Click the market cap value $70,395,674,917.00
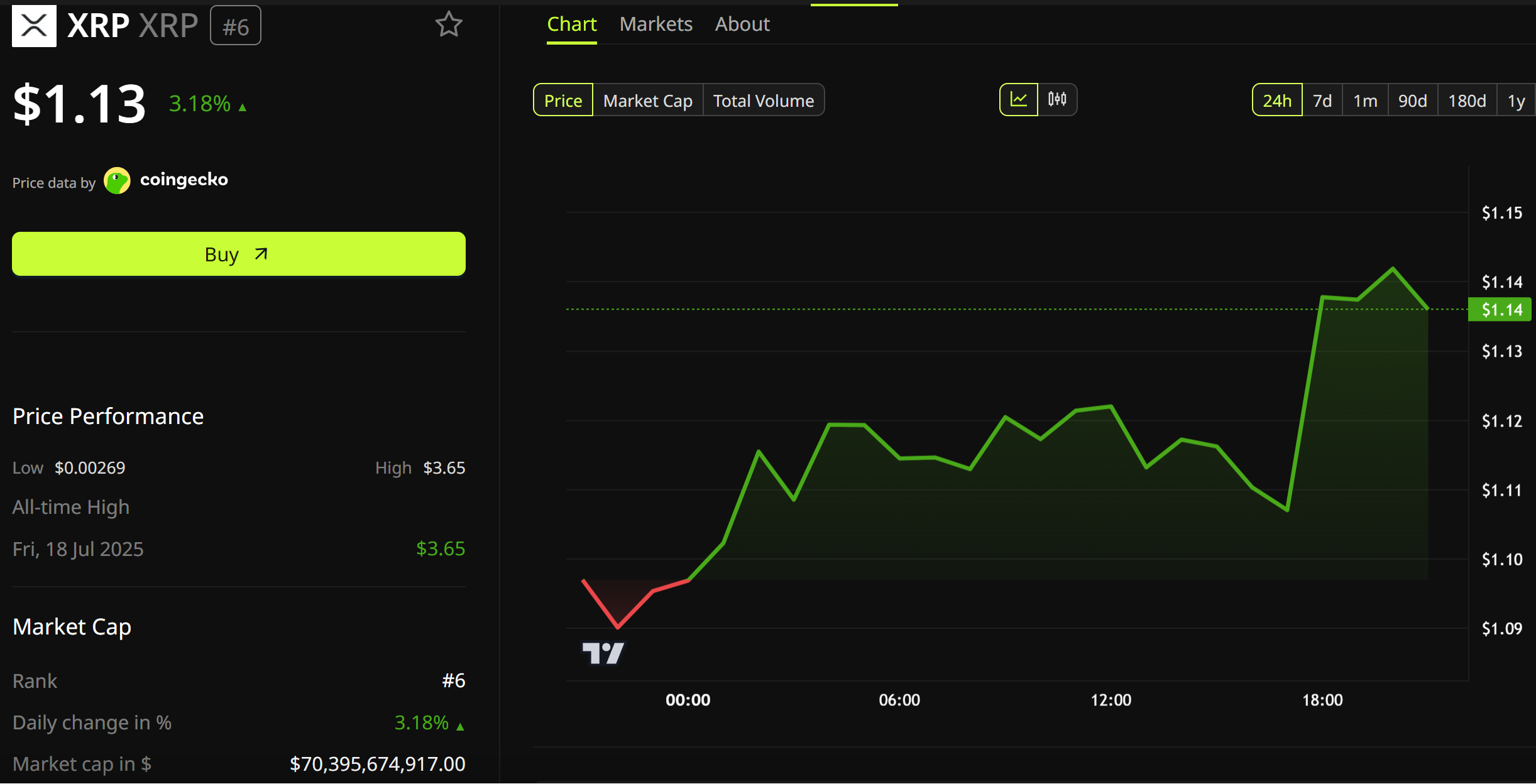Image resolution: width=1536 pixels, height=784 pixels. tap(377, 764)
